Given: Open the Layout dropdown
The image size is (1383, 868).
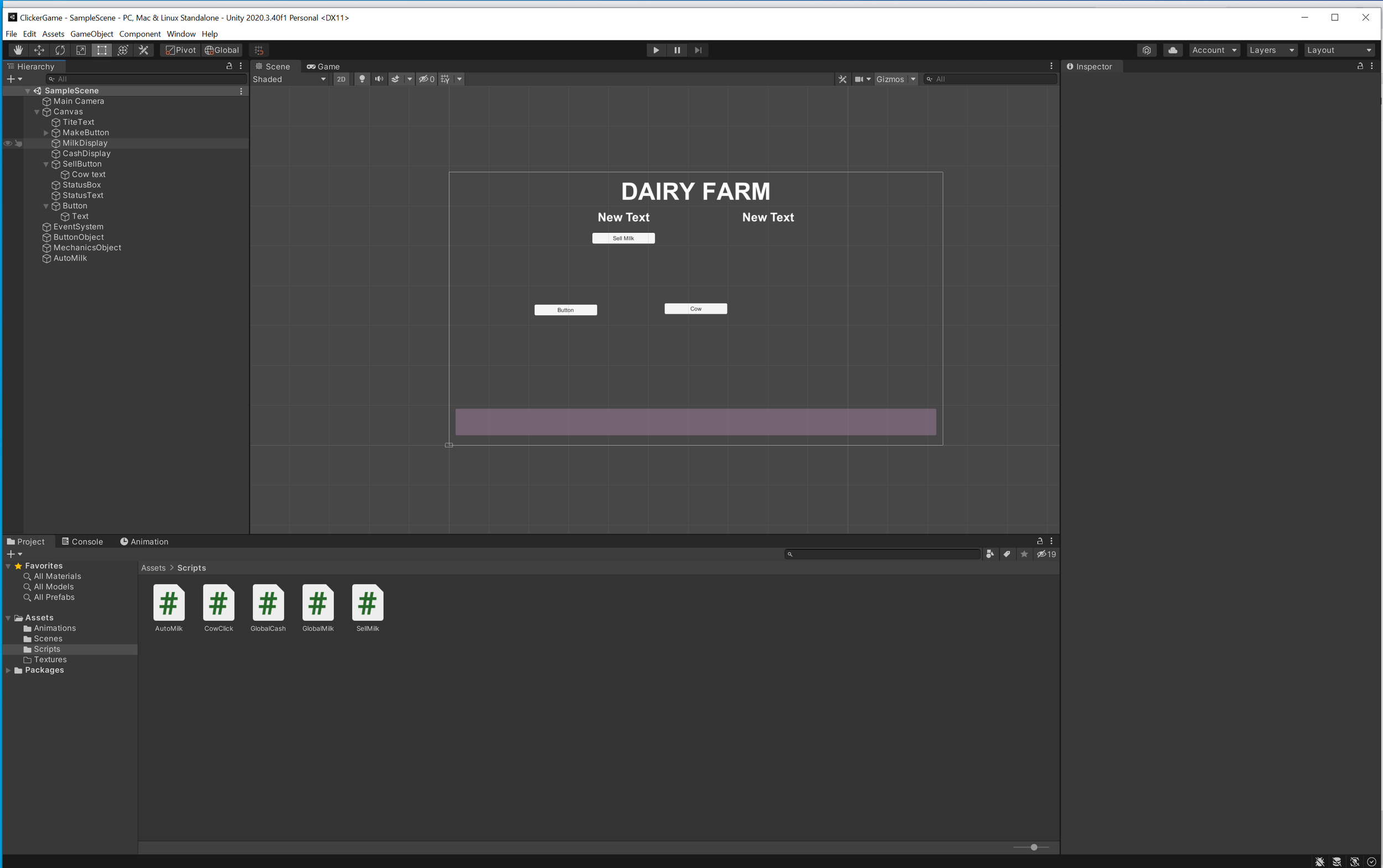Looking at the screenshot, I should click(x=1339, y=50).
